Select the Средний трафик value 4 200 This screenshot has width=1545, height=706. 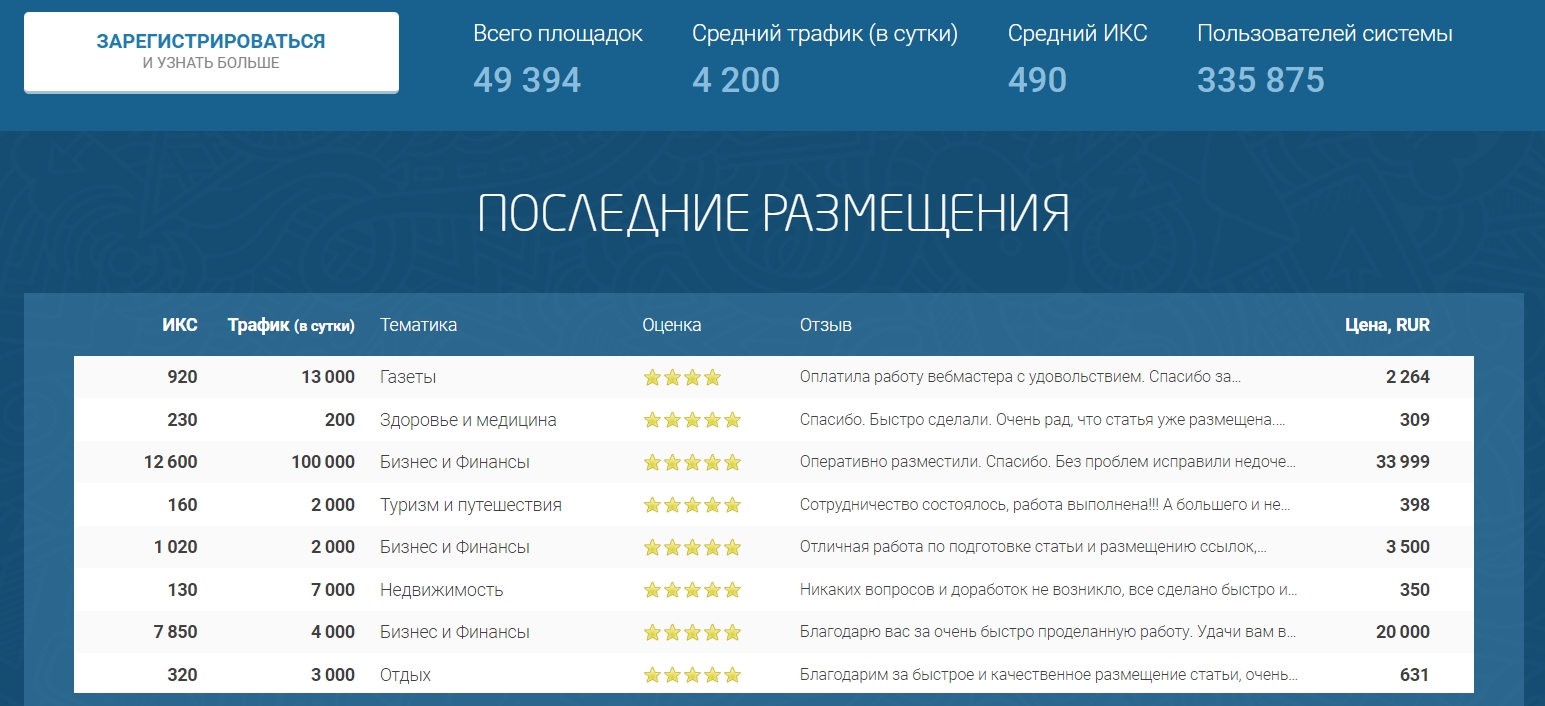[x=736, y=80]
